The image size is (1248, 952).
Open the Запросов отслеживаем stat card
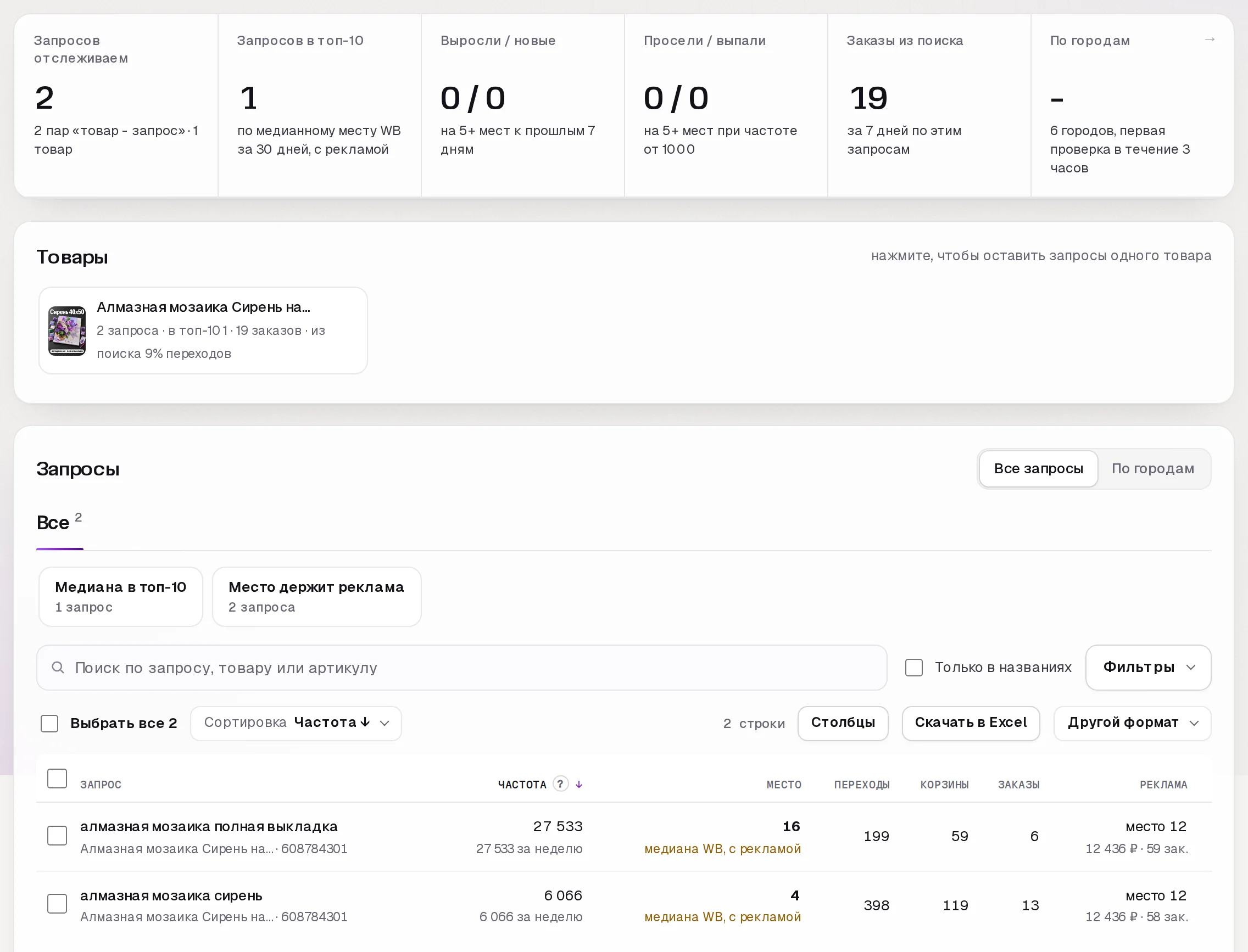116,105
